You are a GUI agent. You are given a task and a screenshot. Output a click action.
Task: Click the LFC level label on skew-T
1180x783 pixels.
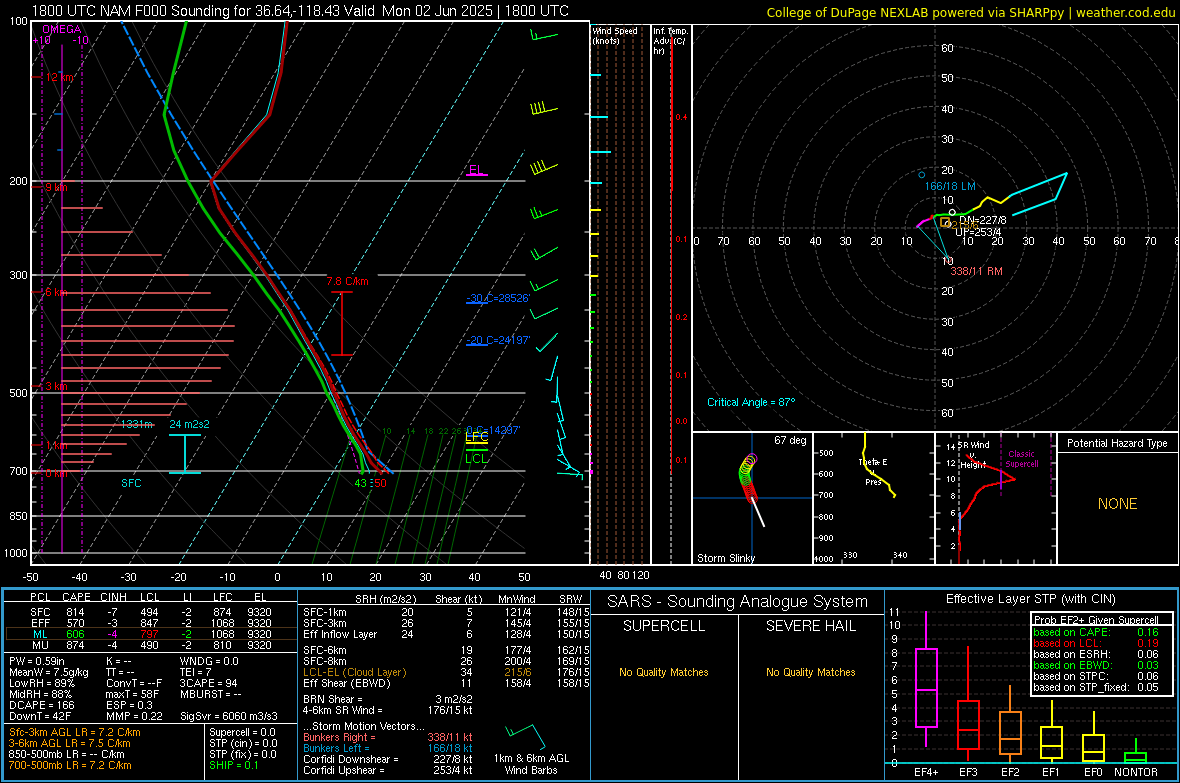(x=477, y=436)
